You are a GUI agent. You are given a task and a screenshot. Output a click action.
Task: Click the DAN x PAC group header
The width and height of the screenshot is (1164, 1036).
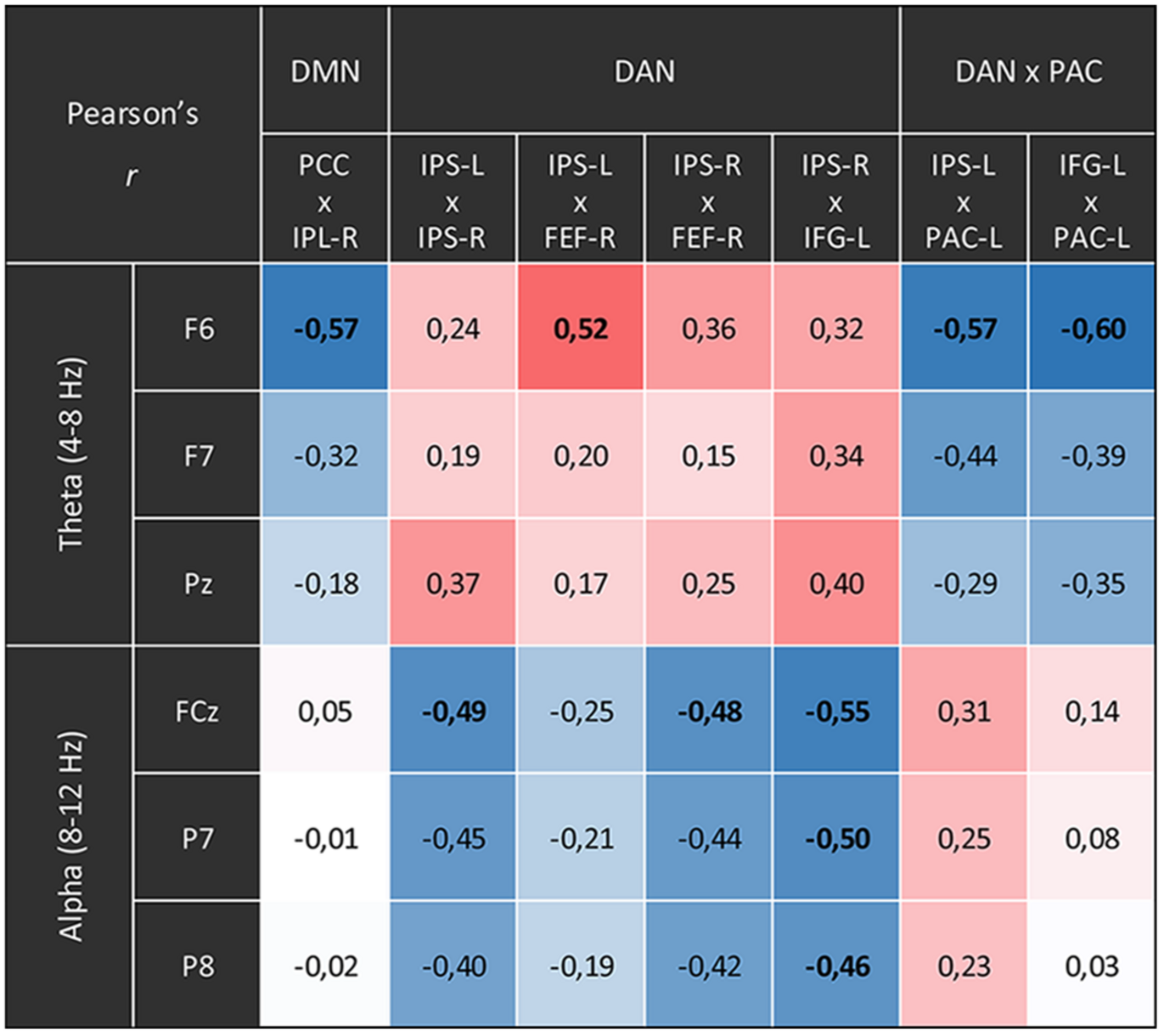[x=1028, y=71]
